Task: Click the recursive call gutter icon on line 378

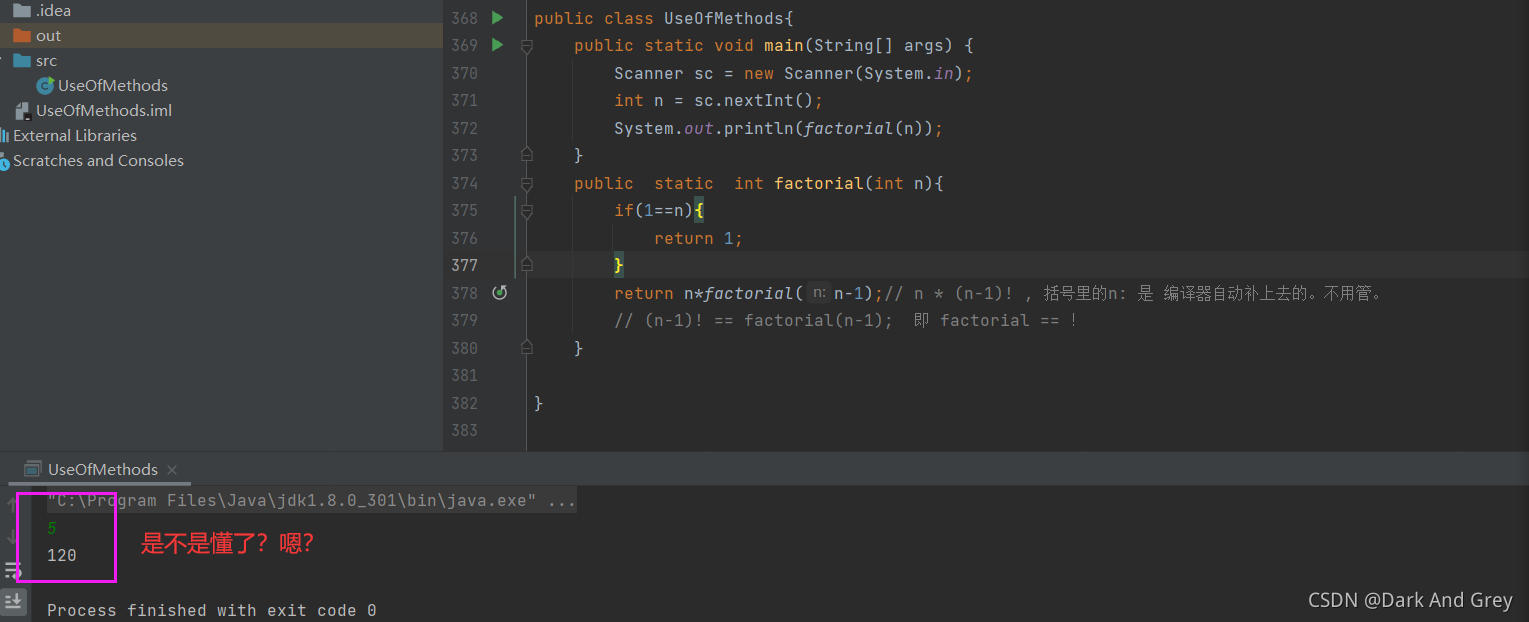Action: point(500,292)
